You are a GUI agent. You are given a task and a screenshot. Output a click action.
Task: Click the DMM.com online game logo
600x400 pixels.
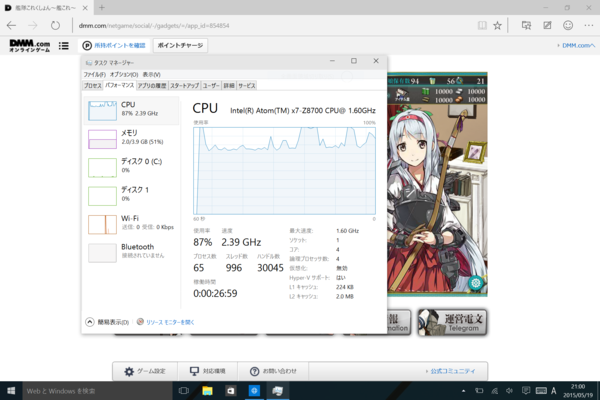pos(29,46)
